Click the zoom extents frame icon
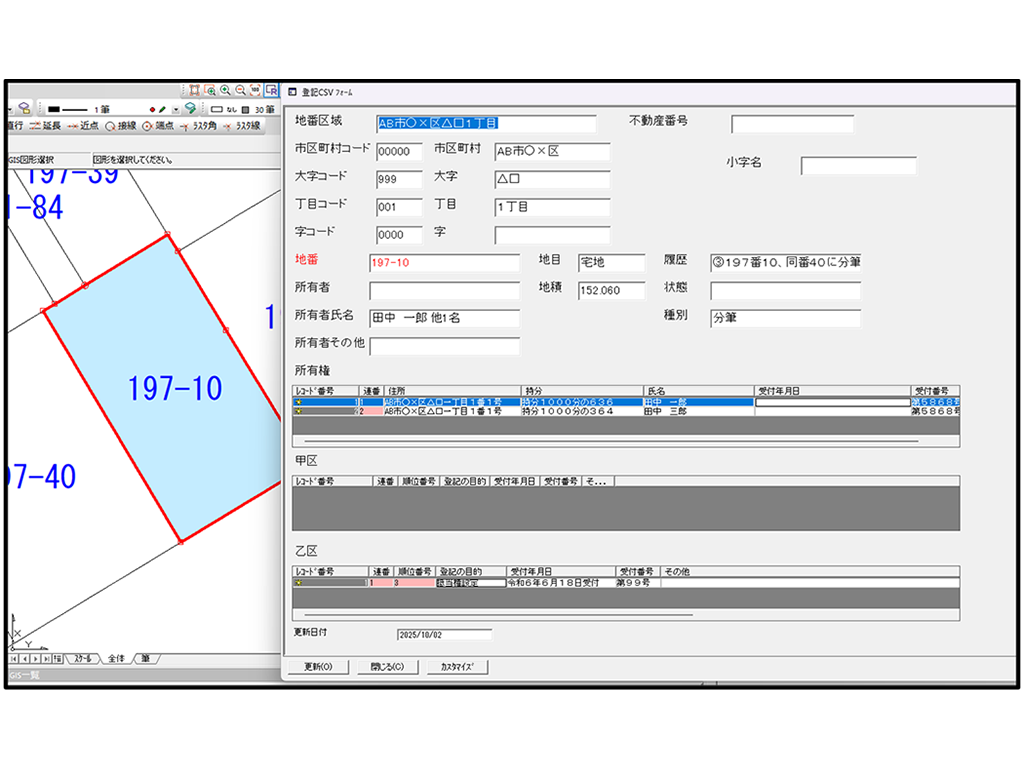1024x768 pixels. (x=195, y=90)
